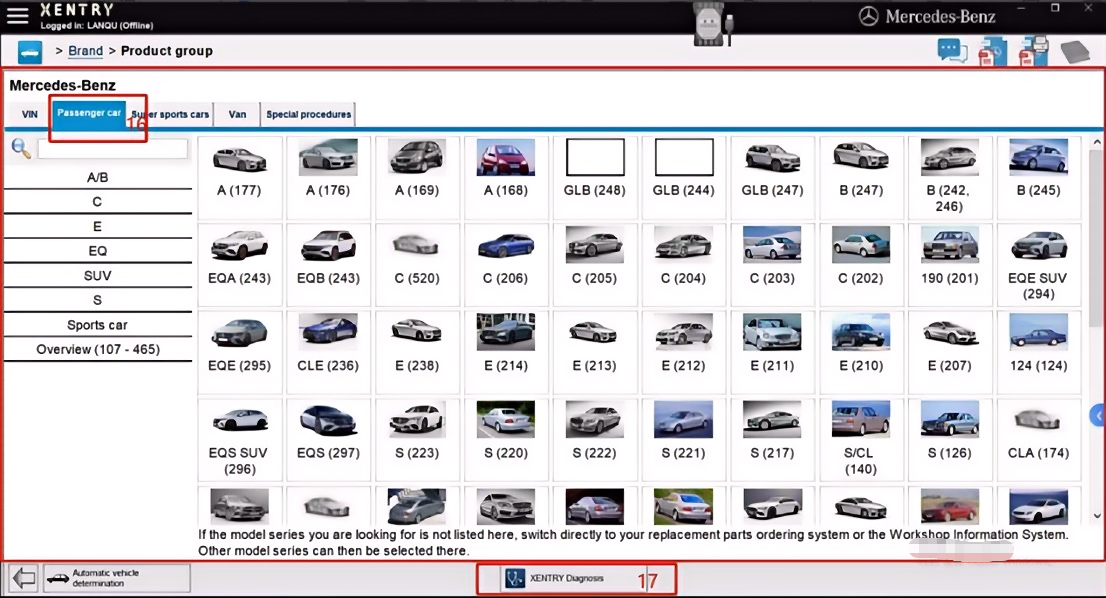Open the chat messages icon

click(x=951, y=51)
